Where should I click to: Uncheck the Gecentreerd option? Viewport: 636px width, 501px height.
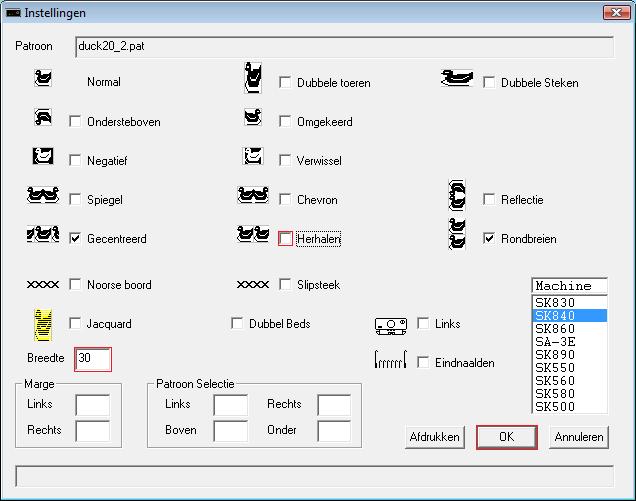[76, 239]
